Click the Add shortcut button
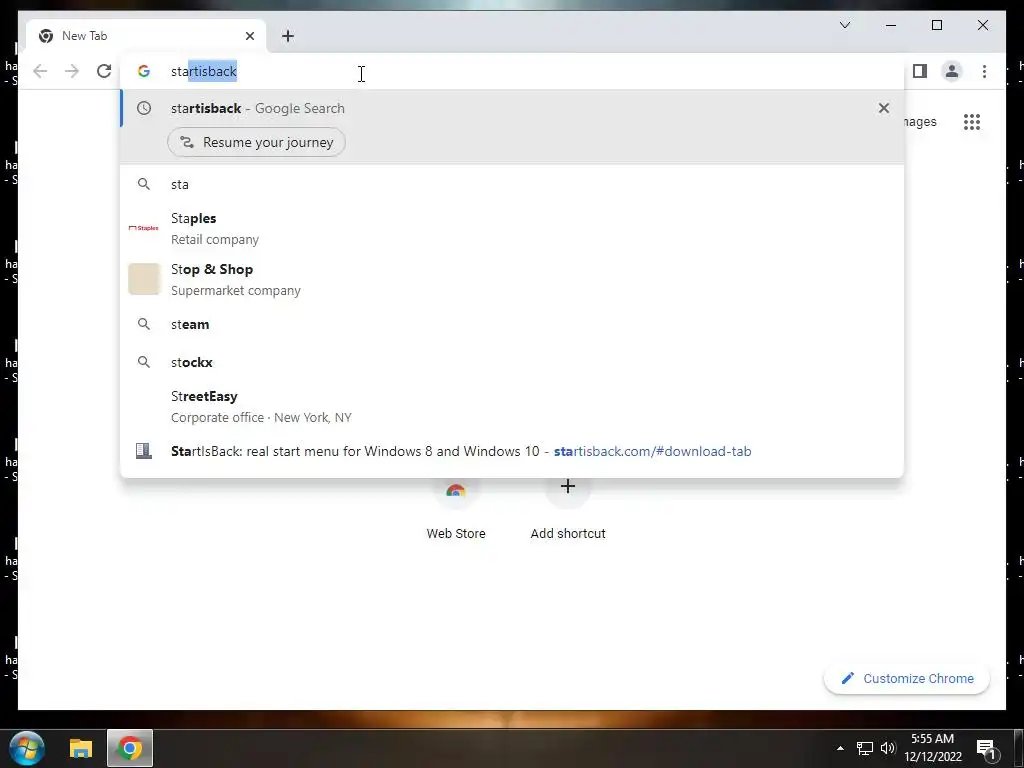 pyautogui.click(x=568, y=511)
